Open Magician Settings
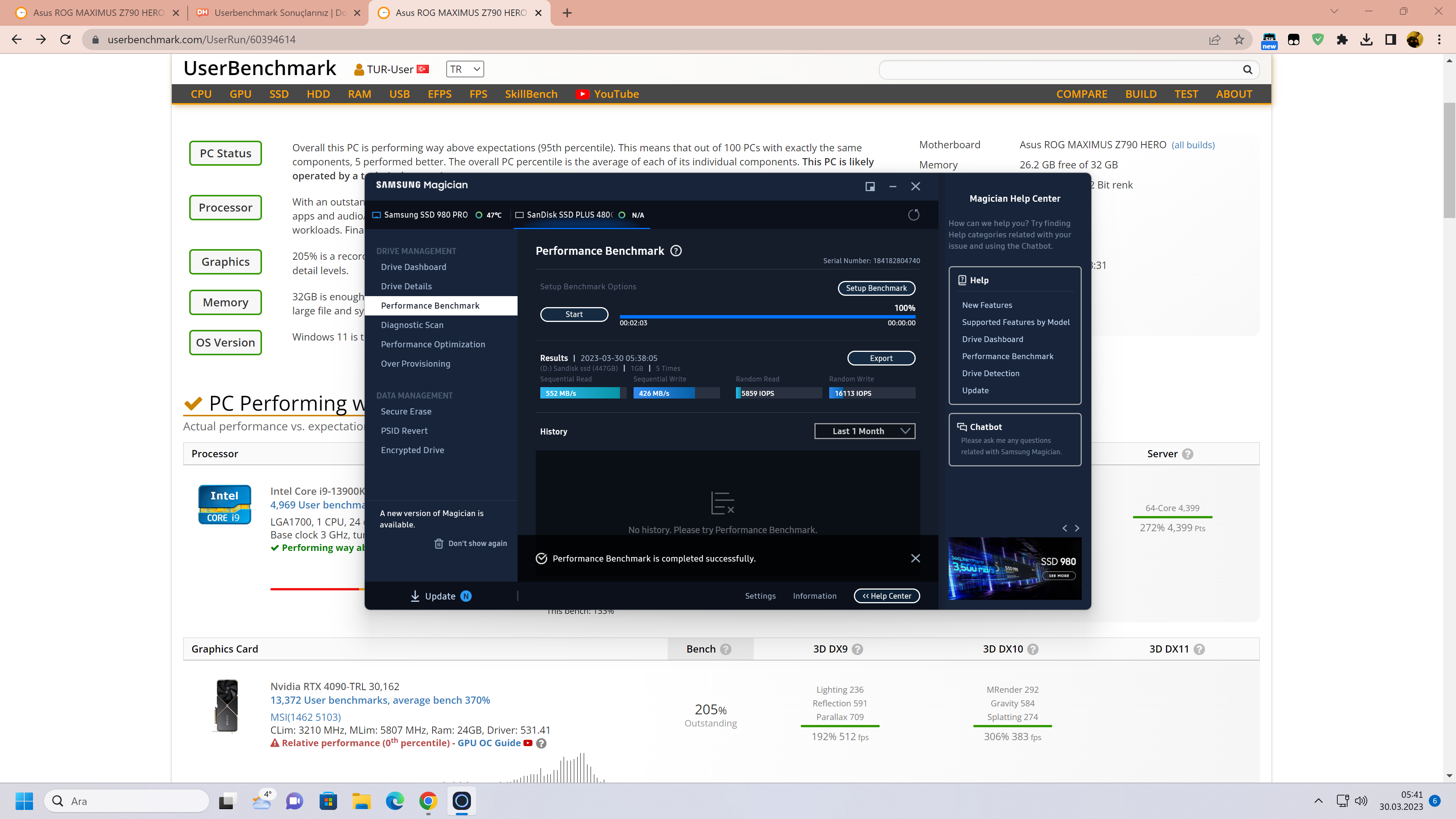The image size is (1456, 819). point(760,596)
